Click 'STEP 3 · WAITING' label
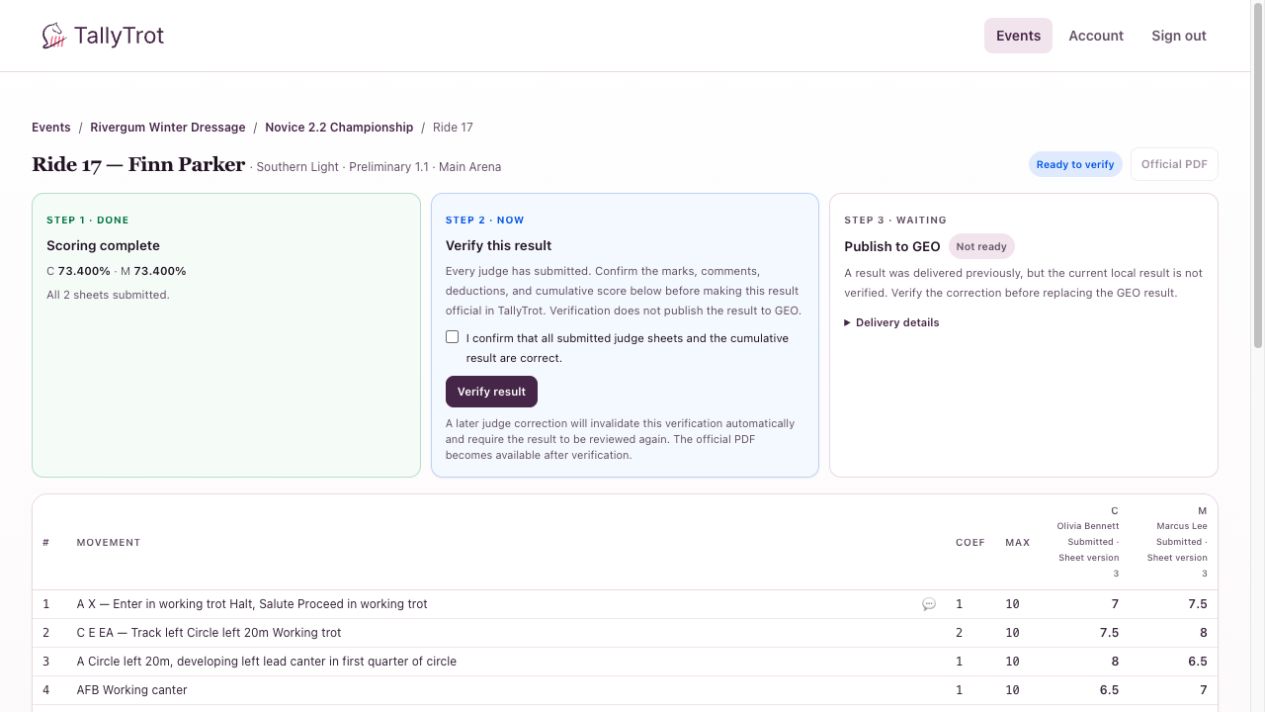Image resolution: width=1265 pixels, height=712 pixels. (x=895, y=220)
